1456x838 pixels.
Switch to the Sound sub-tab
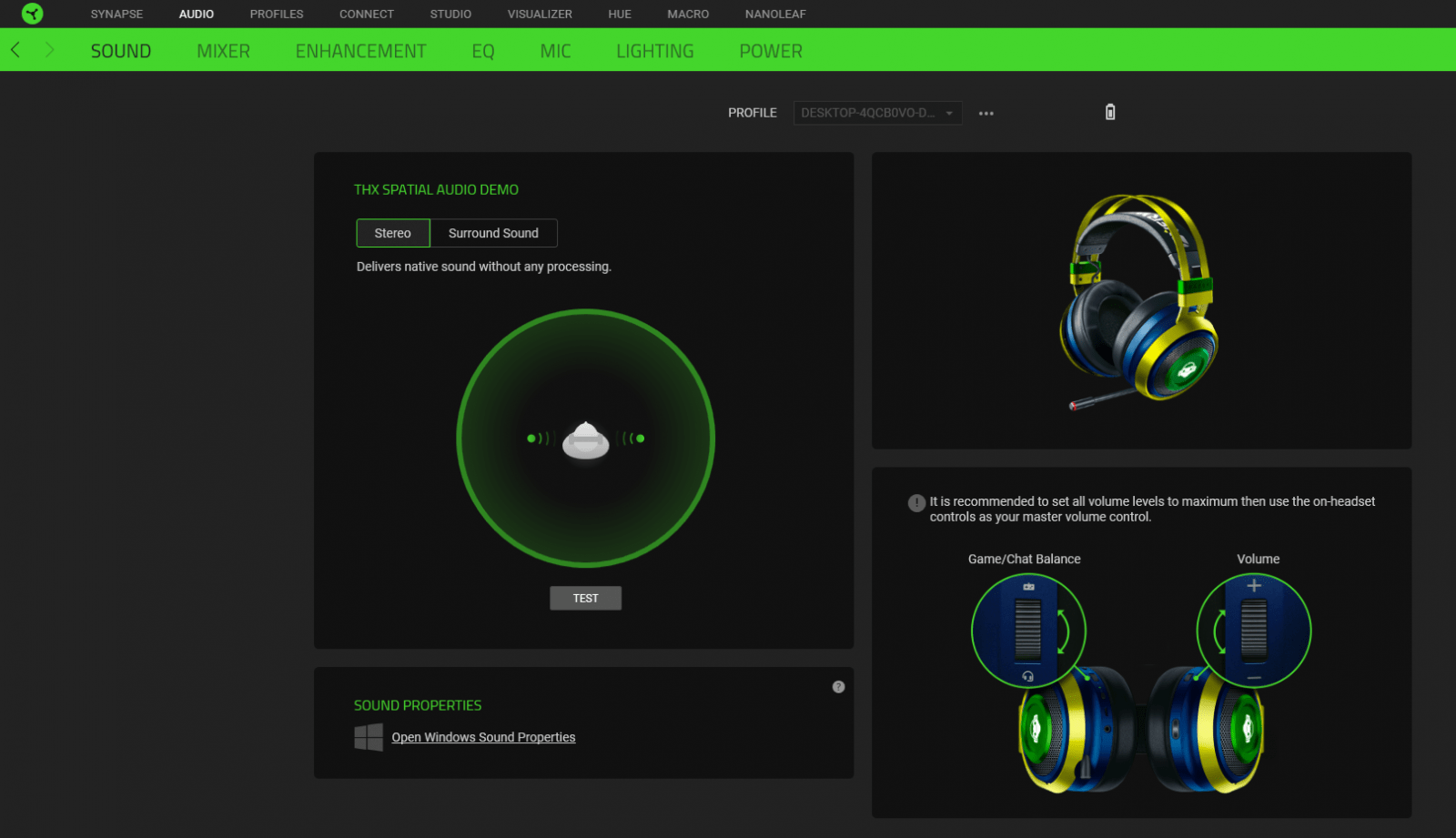121,51
